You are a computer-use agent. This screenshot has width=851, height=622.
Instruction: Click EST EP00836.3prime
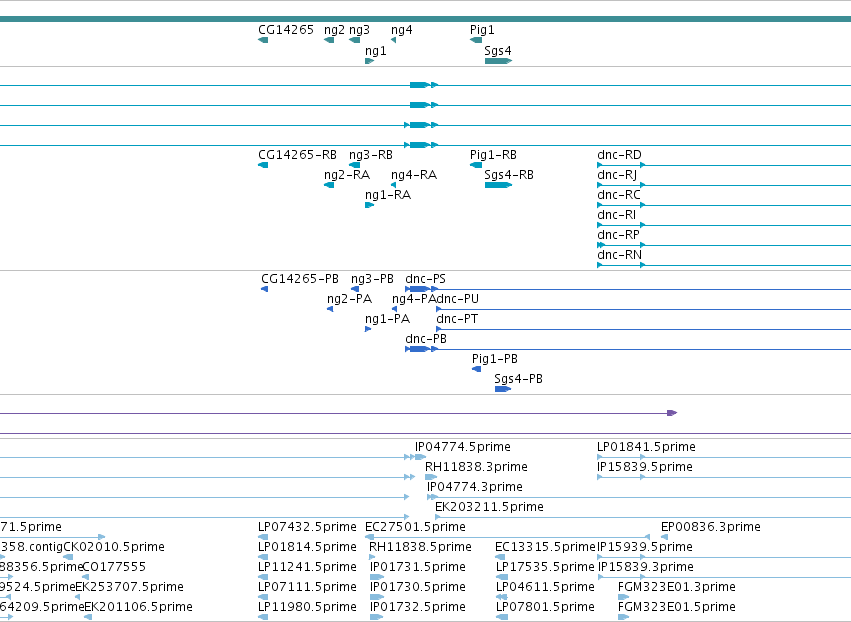[x=710, y=527]
